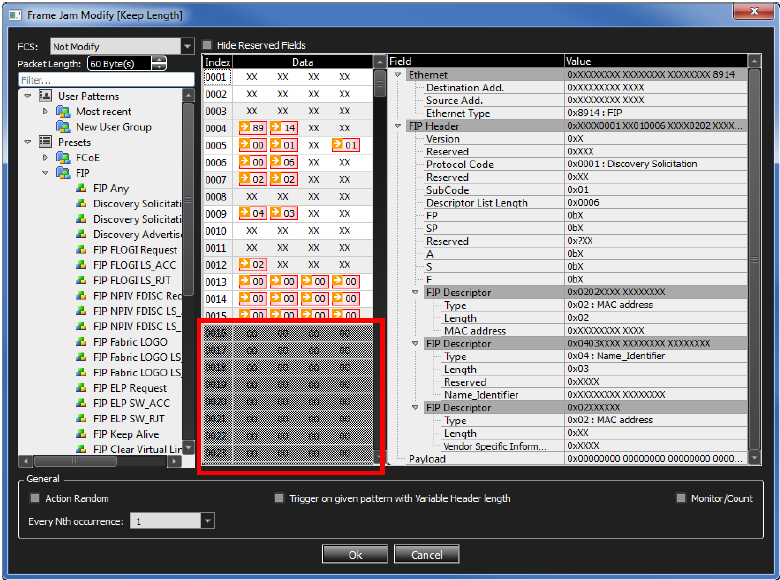Click the Most recent group icon
The image size is (780, 580).
click(63, 111)
